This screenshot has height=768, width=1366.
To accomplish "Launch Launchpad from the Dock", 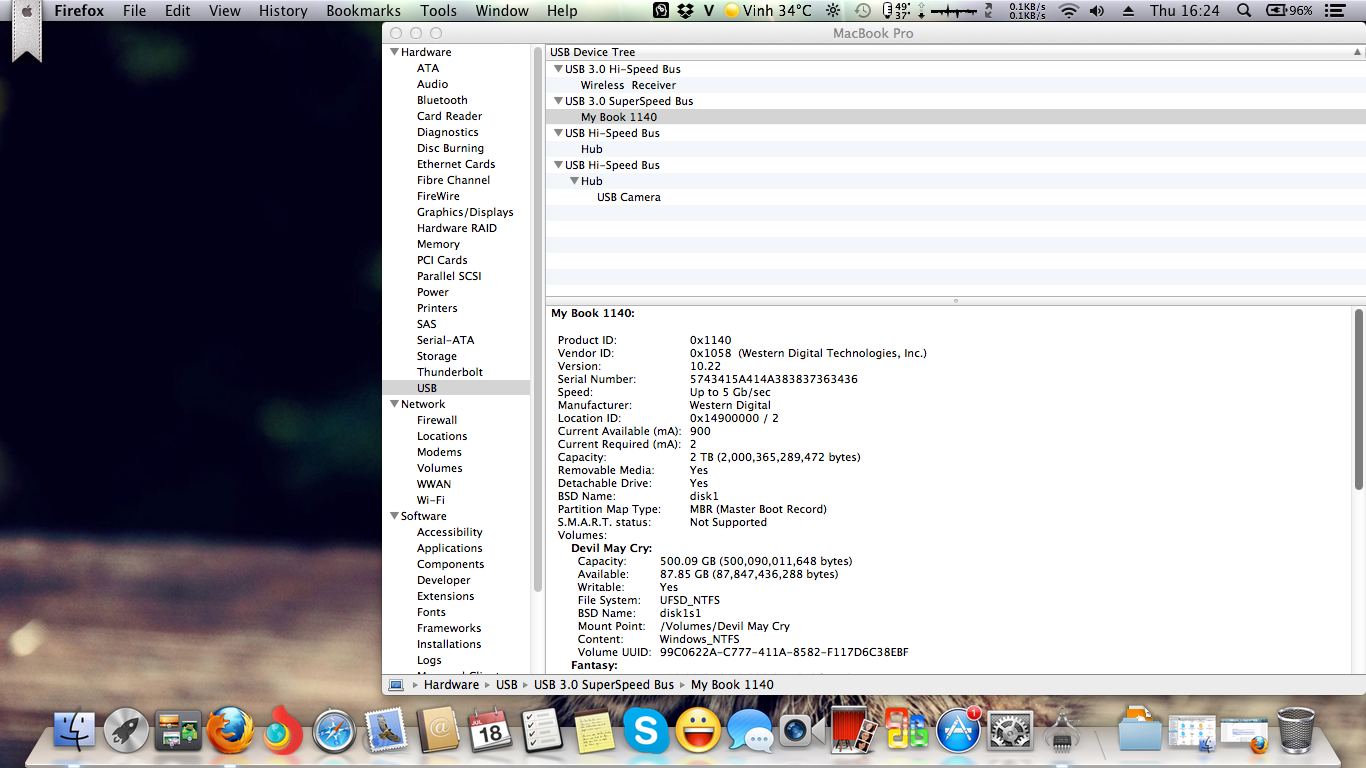I will click(126, 731).
